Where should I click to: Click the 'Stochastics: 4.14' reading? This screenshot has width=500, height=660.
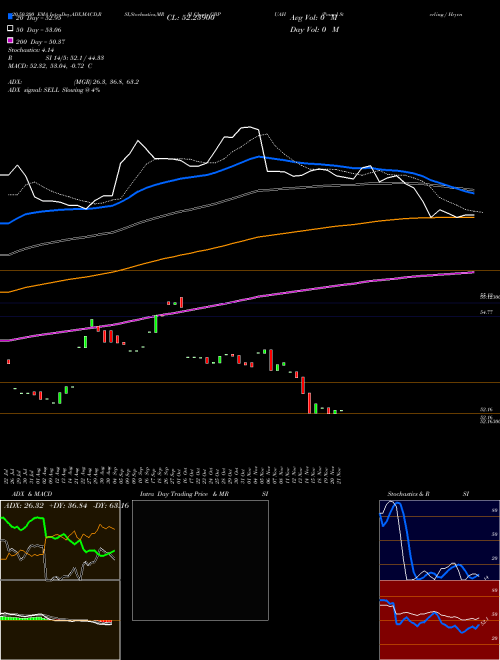(31, 50)
